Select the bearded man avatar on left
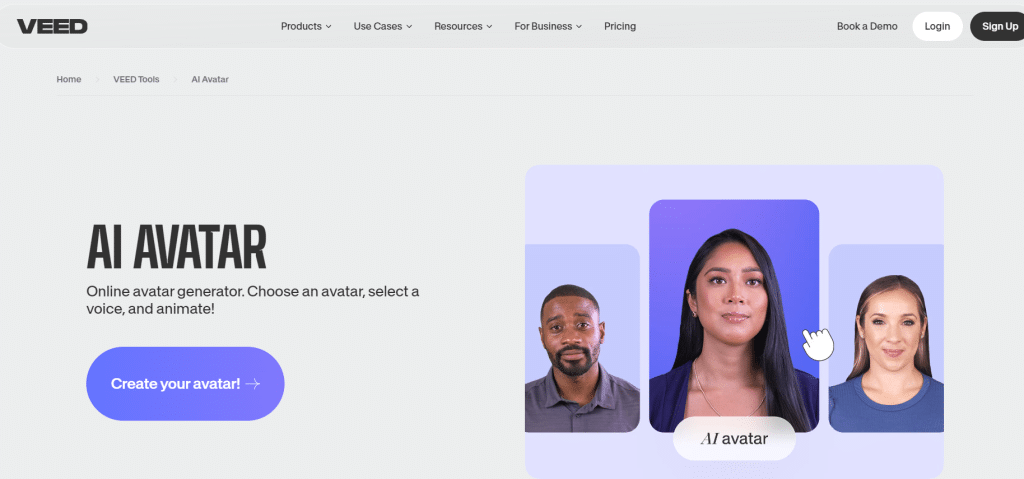The image size is (1024, 479). coord(581,340)
